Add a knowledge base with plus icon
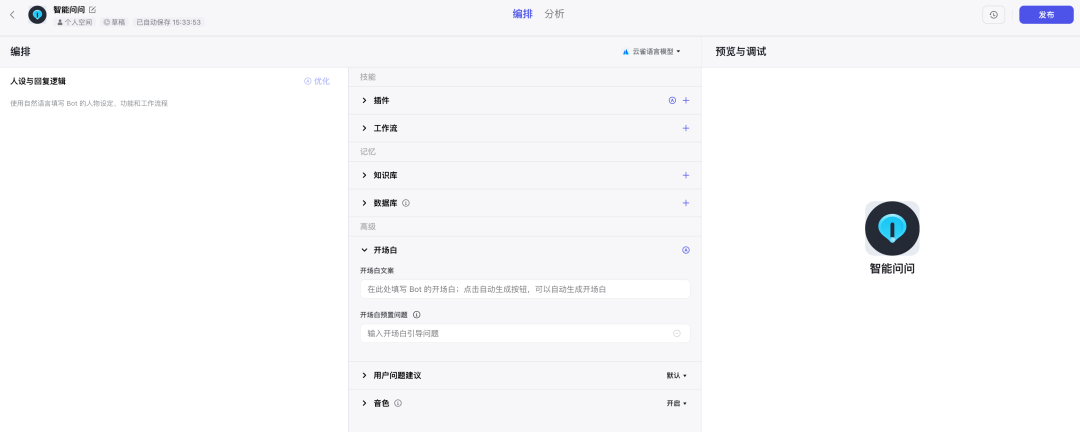The width and height of the screenshot is (1080, 432). point(685,176)
